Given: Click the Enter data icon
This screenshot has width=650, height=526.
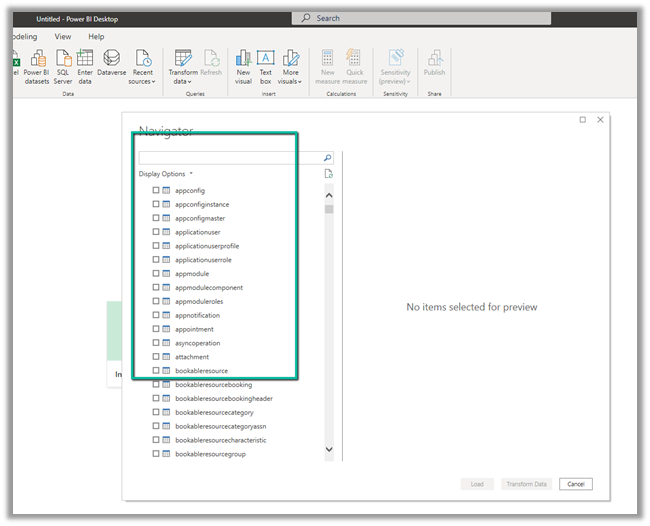Looking at the screenshot, I should [x=85, y=59].
